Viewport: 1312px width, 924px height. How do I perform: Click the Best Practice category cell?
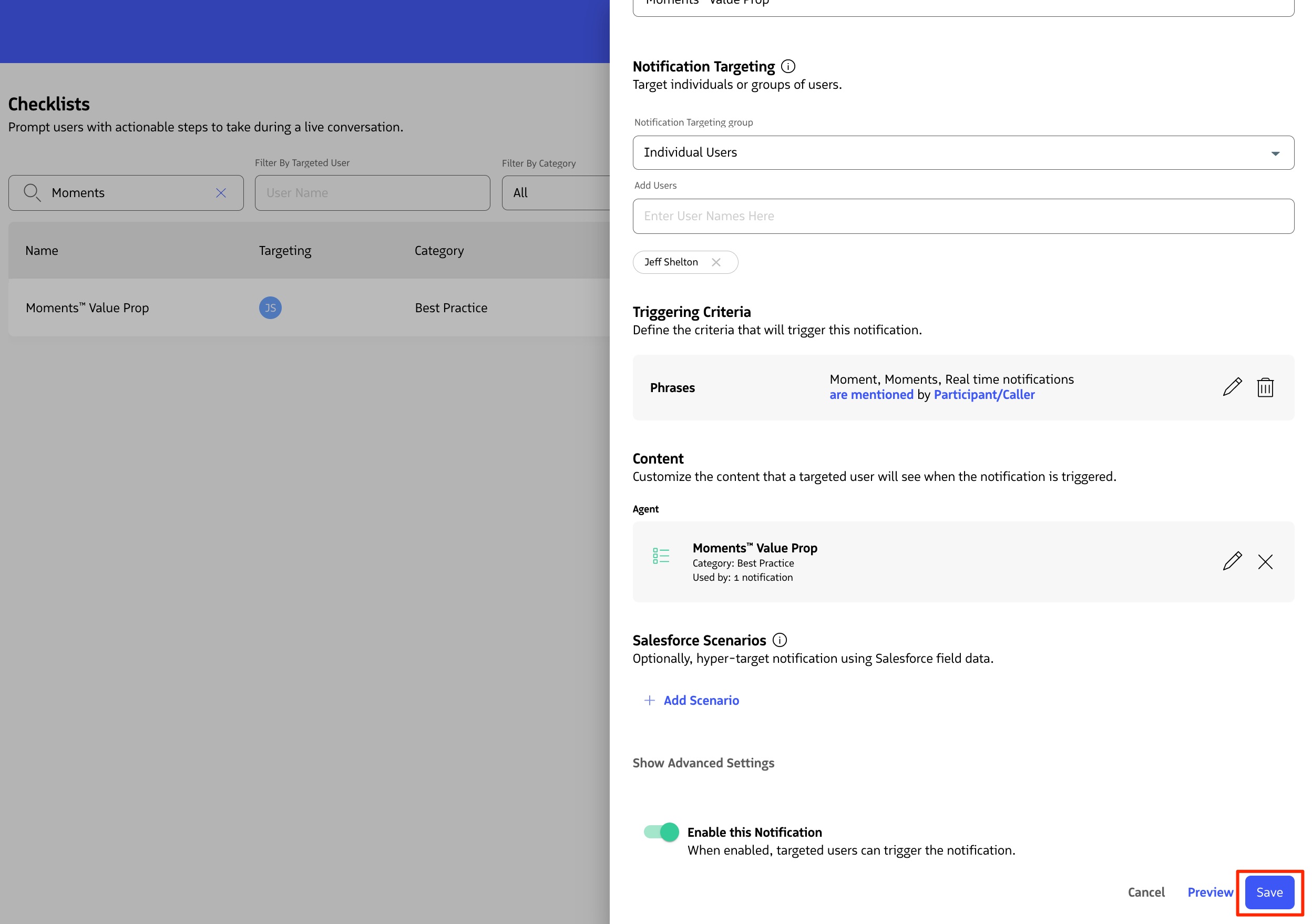[x=451, y=308]
